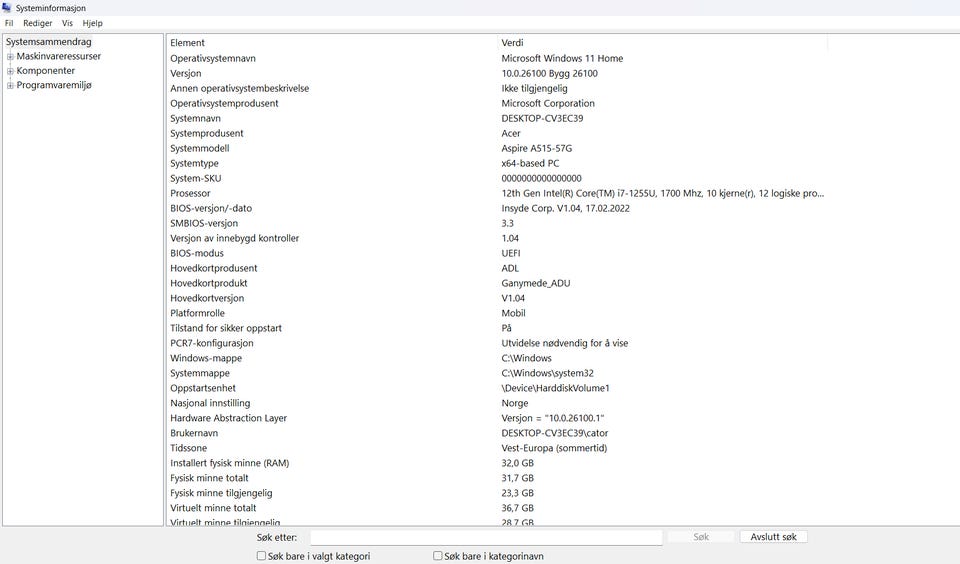This screenshot has height=564, width=960.
Task: Click value 10.0.26100 Bygg 26100
Action: pyautogui.click(x=549, y=73)
